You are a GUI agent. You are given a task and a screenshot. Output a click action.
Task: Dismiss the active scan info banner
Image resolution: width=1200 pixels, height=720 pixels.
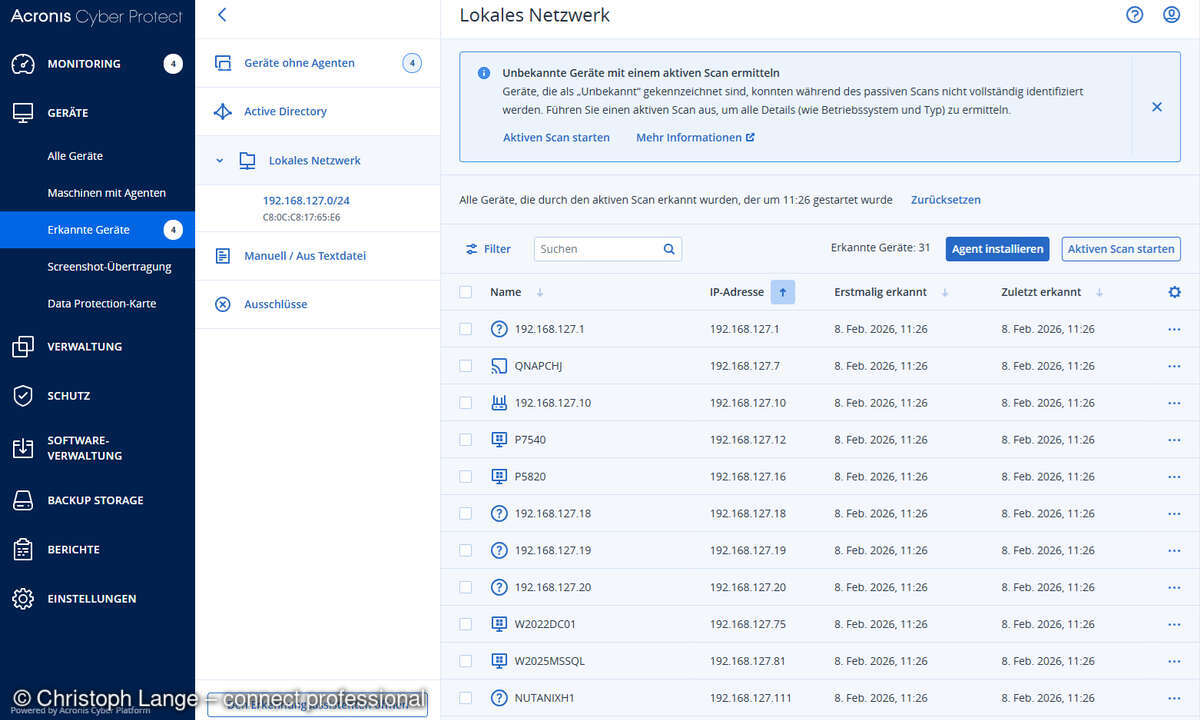click(1156, 106)
